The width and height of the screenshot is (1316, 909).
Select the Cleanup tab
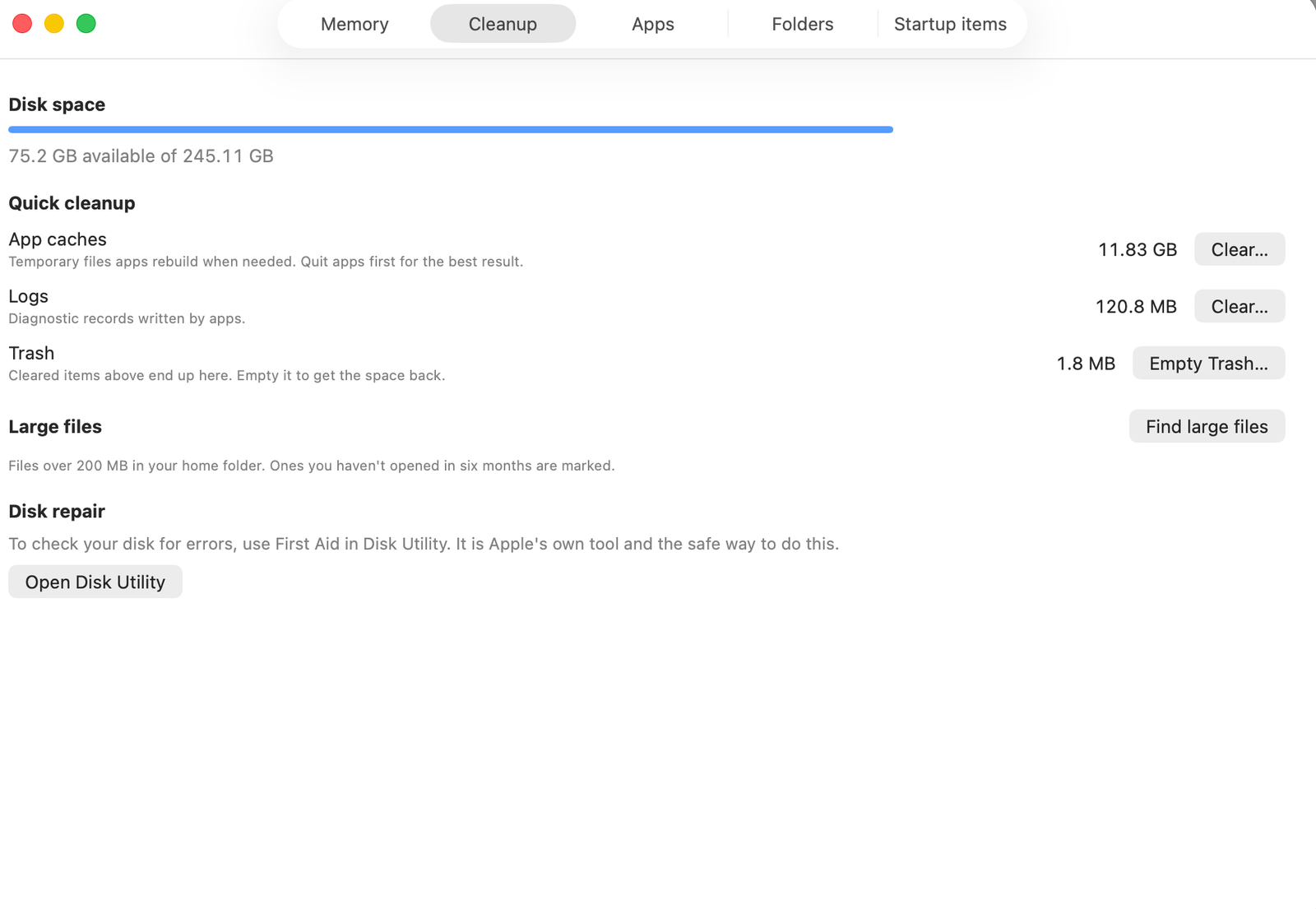point(503,24)
